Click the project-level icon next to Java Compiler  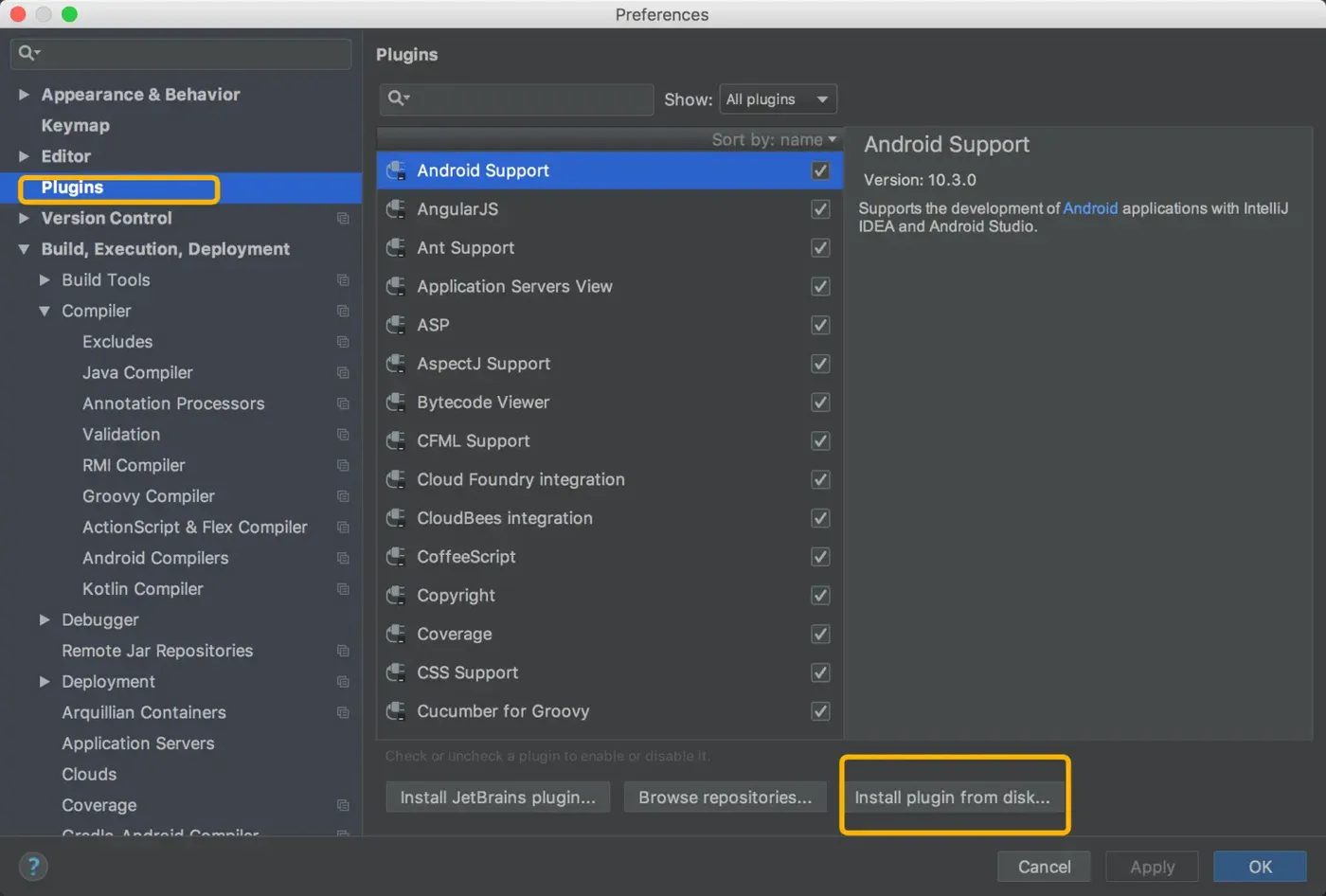[x=343, y=373]
